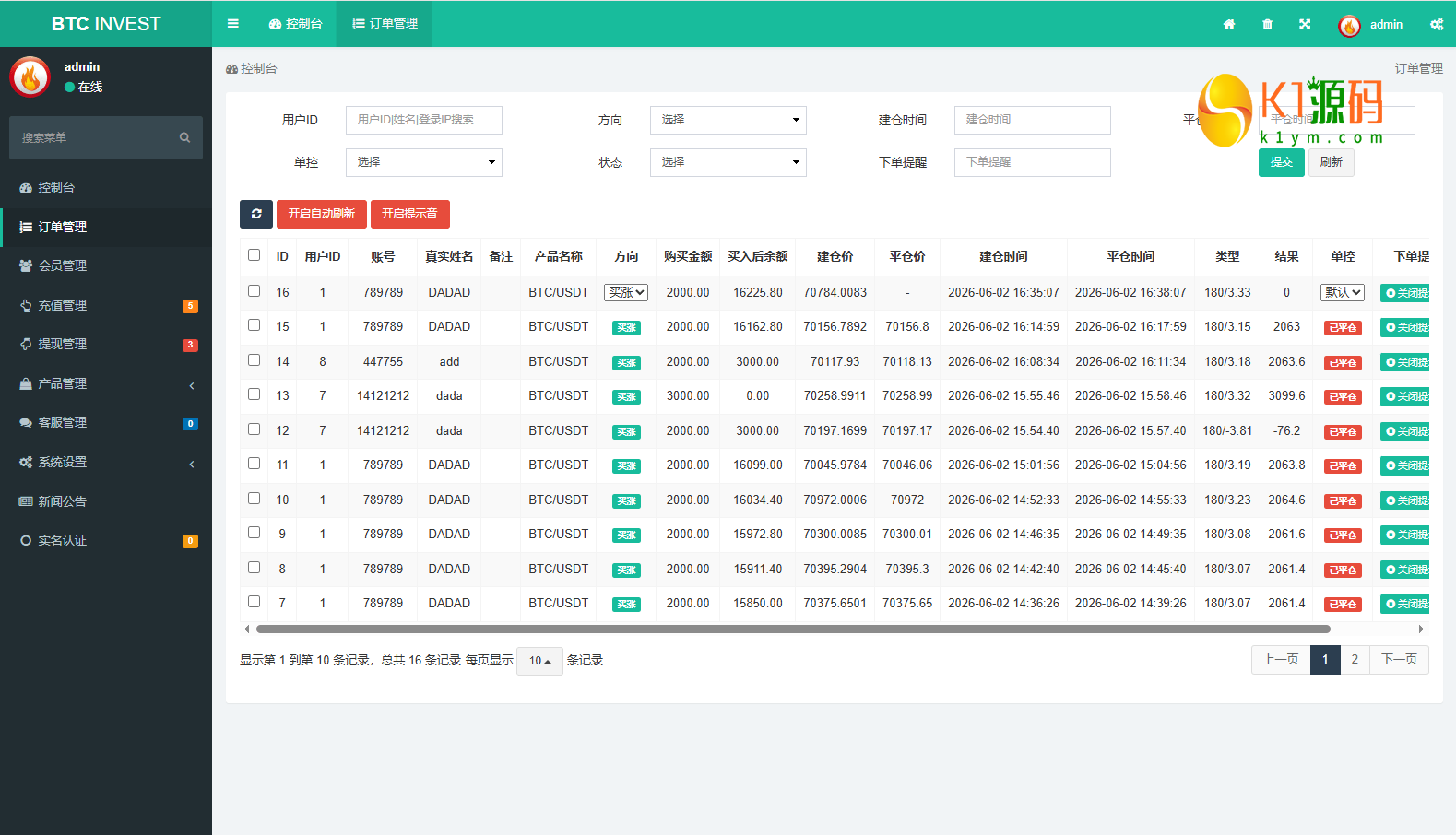
Task: Open settings gears icon at top right
Action: (1437, 24)
